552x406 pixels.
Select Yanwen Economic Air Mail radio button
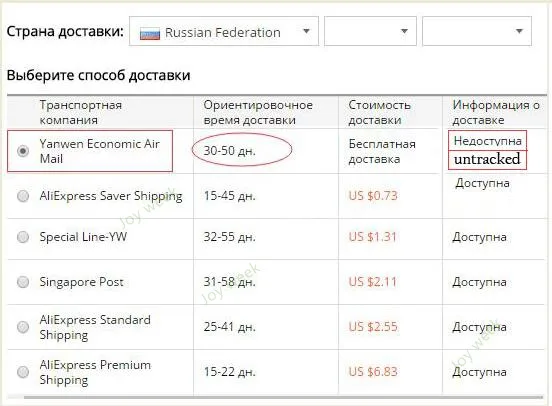pyautogui.click(x=23, y=151)
